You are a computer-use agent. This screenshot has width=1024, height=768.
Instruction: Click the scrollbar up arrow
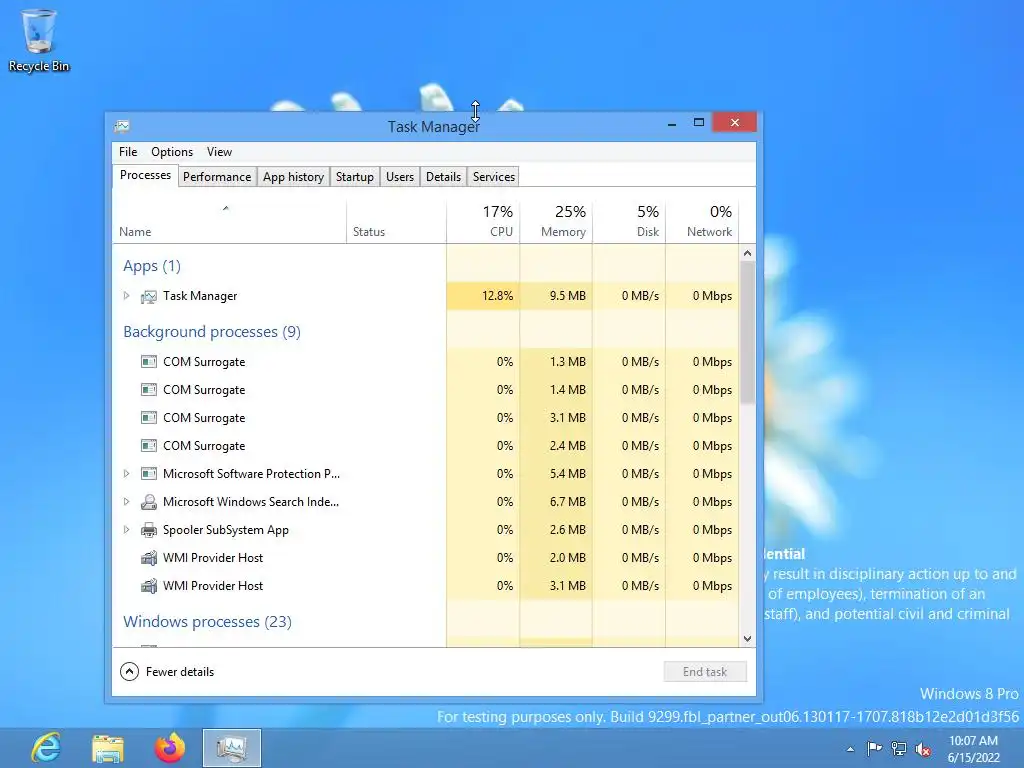pos(748,253)
